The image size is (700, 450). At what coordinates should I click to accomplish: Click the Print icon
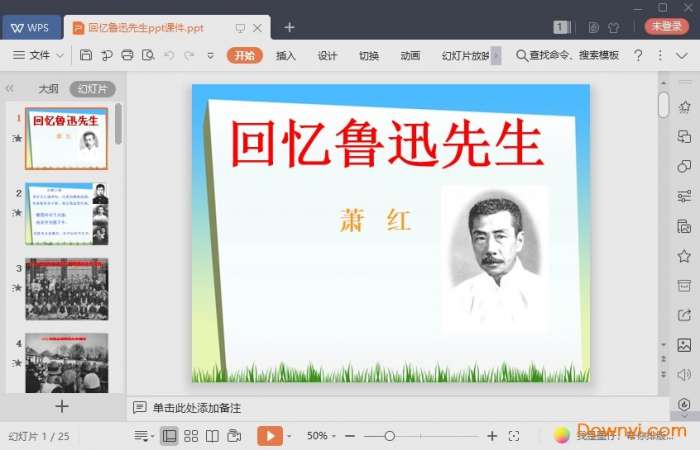tap(127, 55)
